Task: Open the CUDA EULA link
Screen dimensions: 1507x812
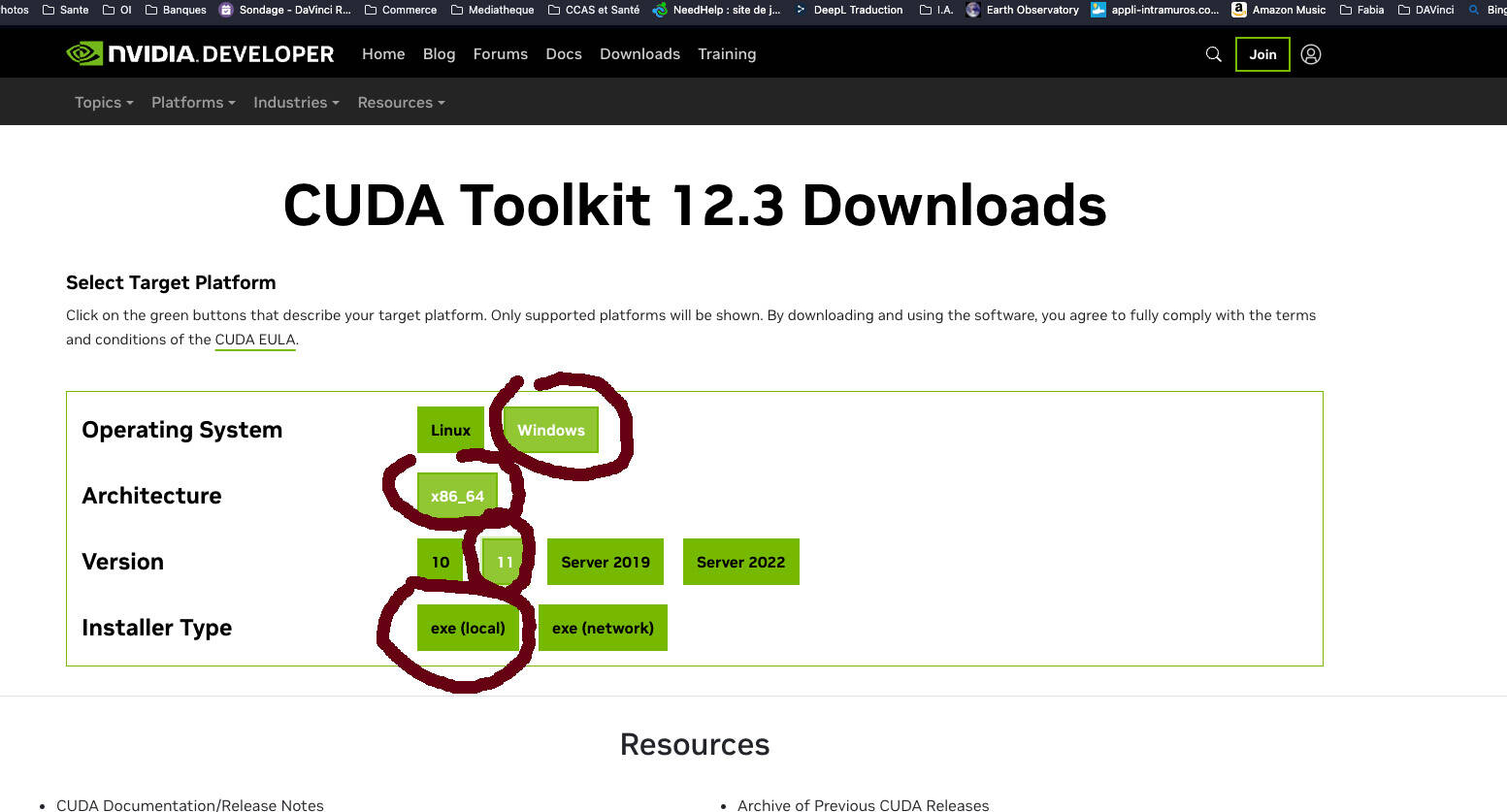Action: [255, 340]
